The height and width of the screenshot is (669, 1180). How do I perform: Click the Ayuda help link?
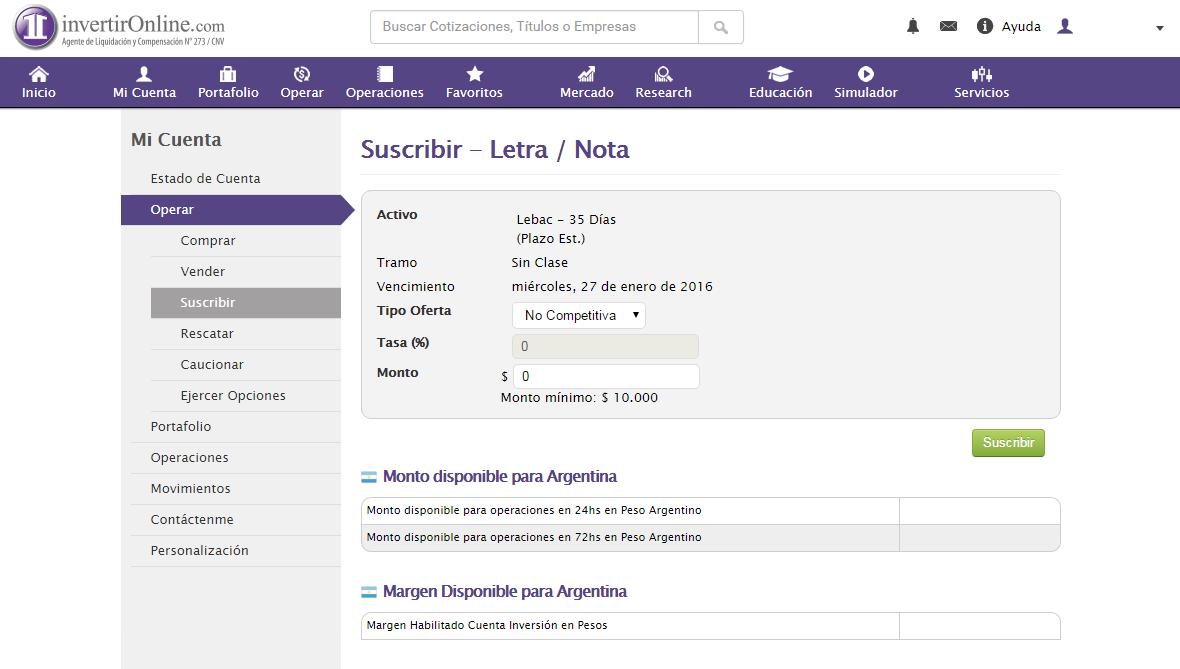tap(1021, 27)
